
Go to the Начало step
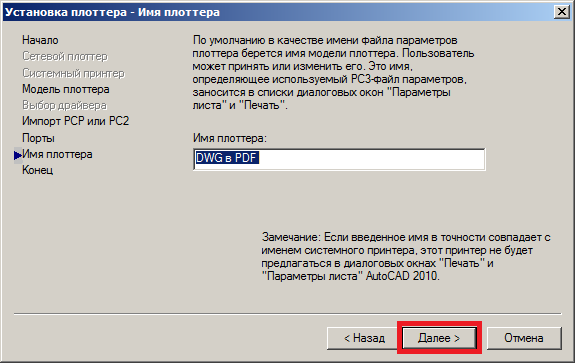(40, 40)
